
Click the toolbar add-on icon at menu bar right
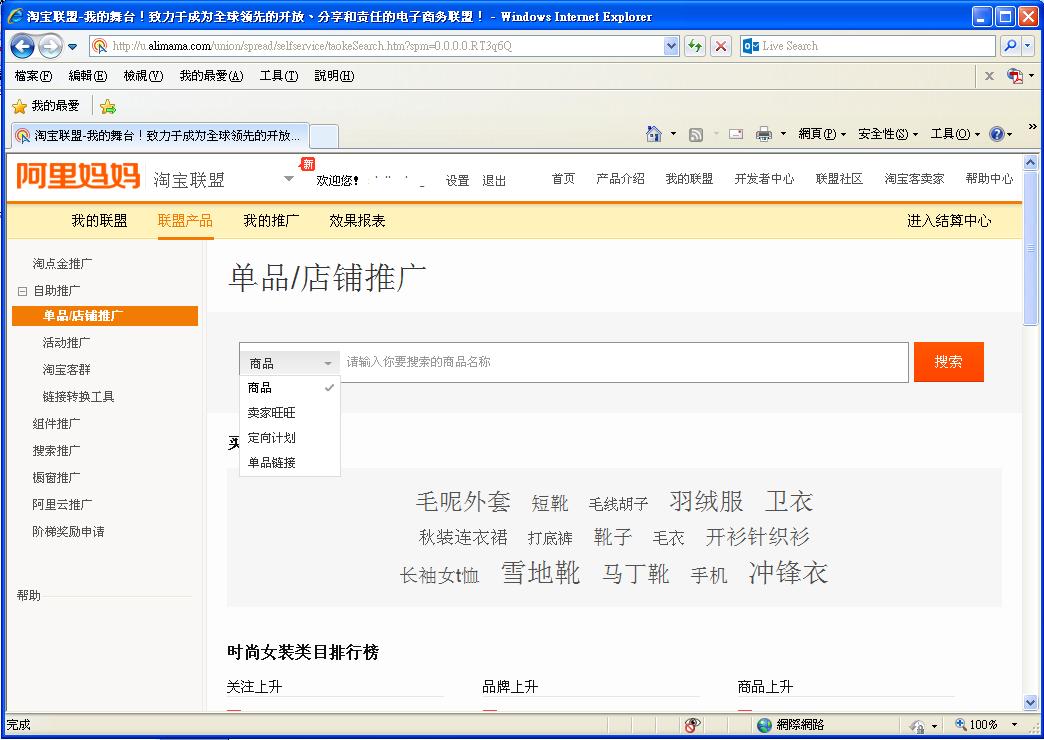[x=1015, y=76]
